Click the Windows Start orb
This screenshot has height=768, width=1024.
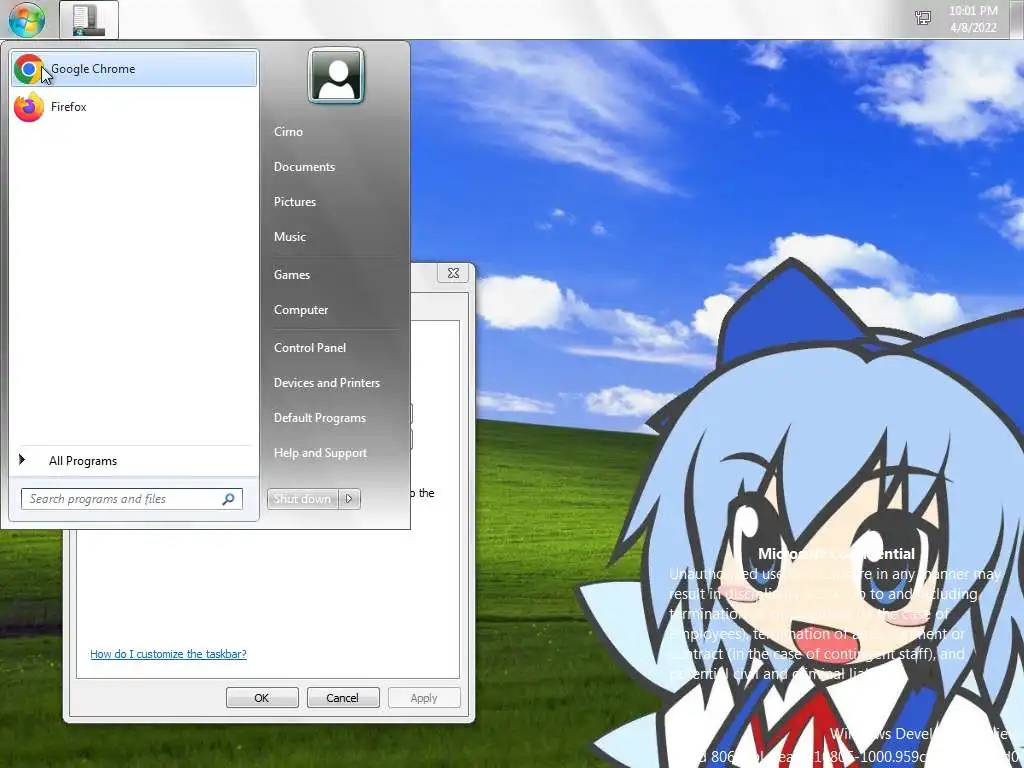[x=27, y=18]
